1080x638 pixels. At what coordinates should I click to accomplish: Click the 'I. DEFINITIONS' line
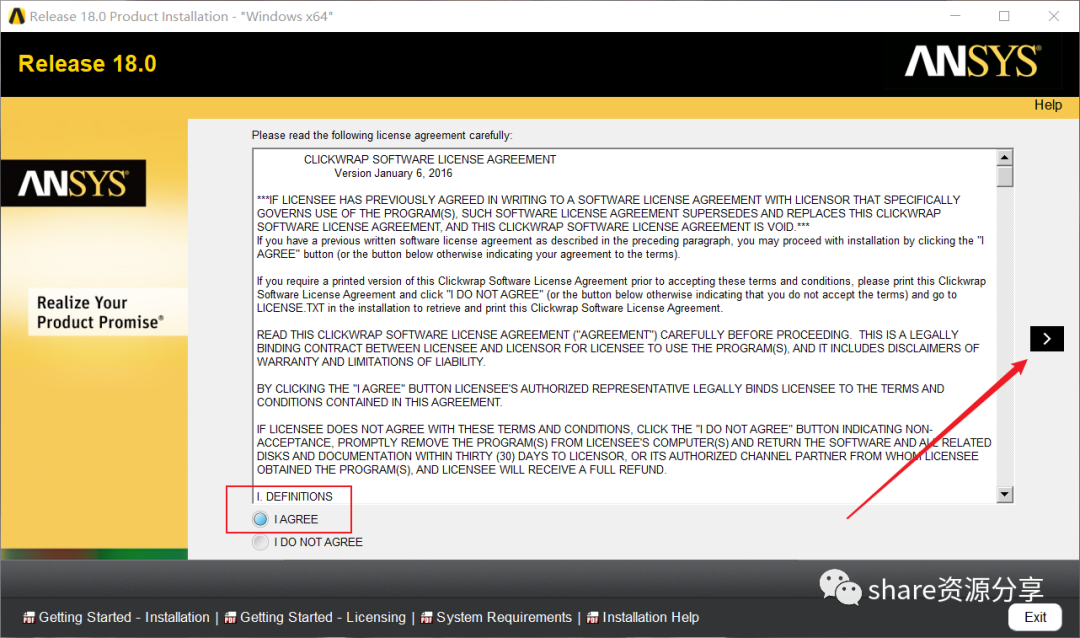(294, 496)
